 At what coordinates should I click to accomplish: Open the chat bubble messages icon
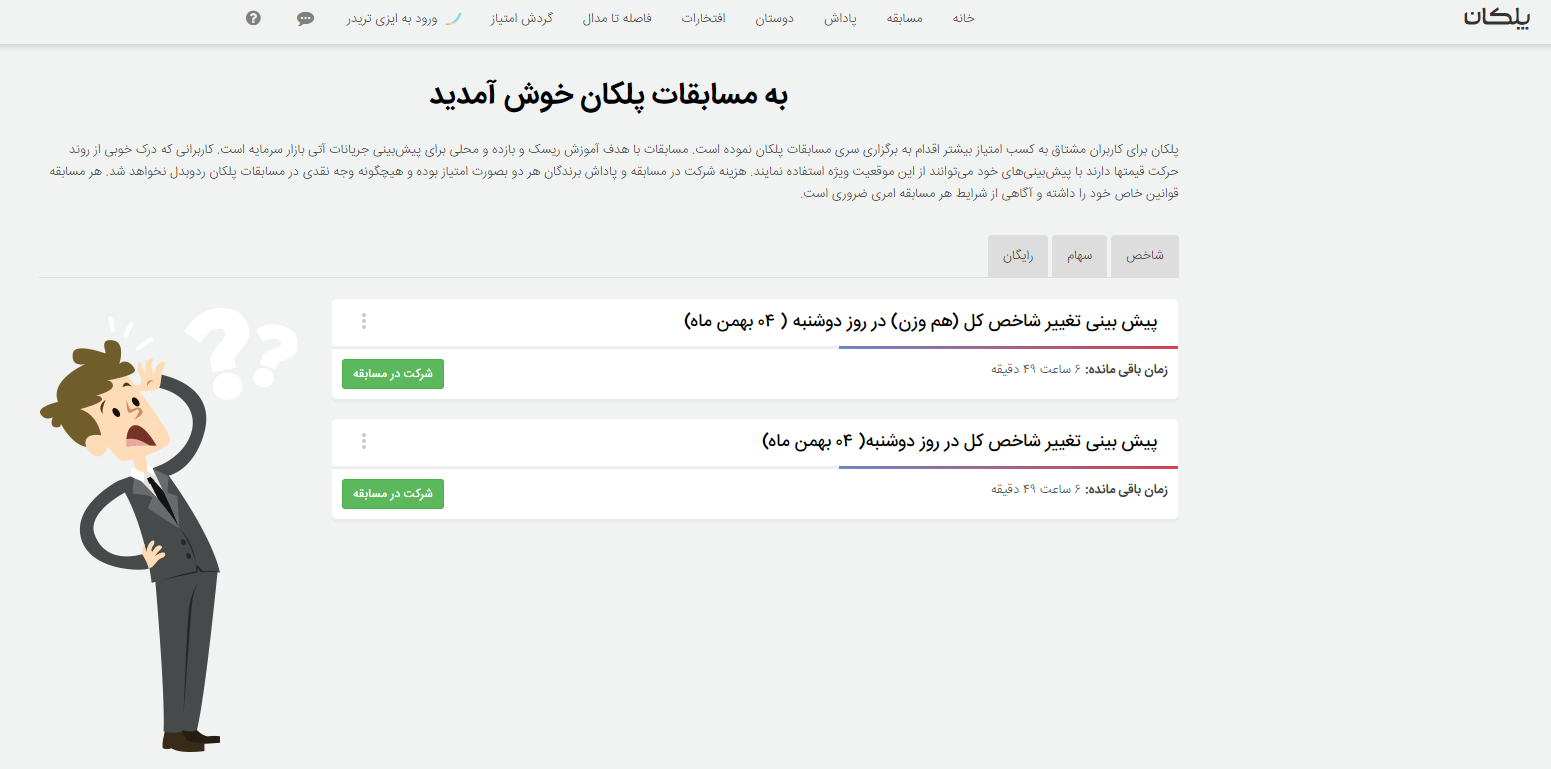pyautogui.click(x=306, y=18)
